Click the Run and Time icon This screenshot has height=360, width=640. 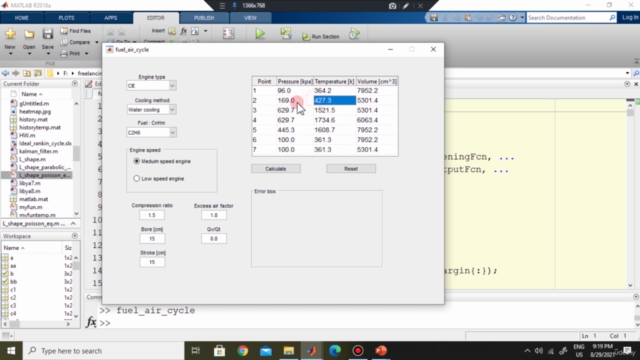354,34
